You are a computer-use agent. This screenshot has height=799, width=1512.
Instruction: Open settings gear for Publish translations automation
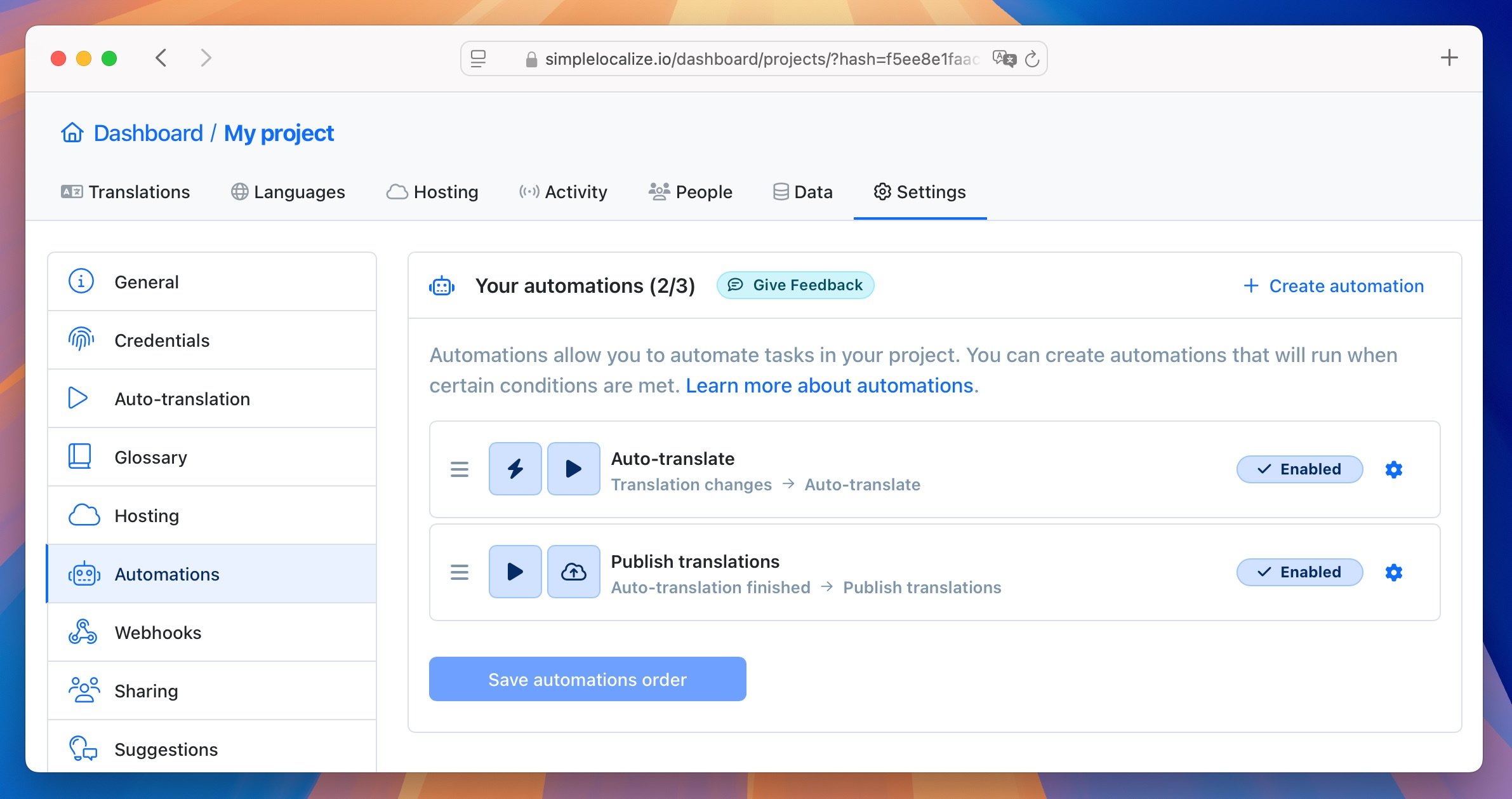pos(1394,572)
